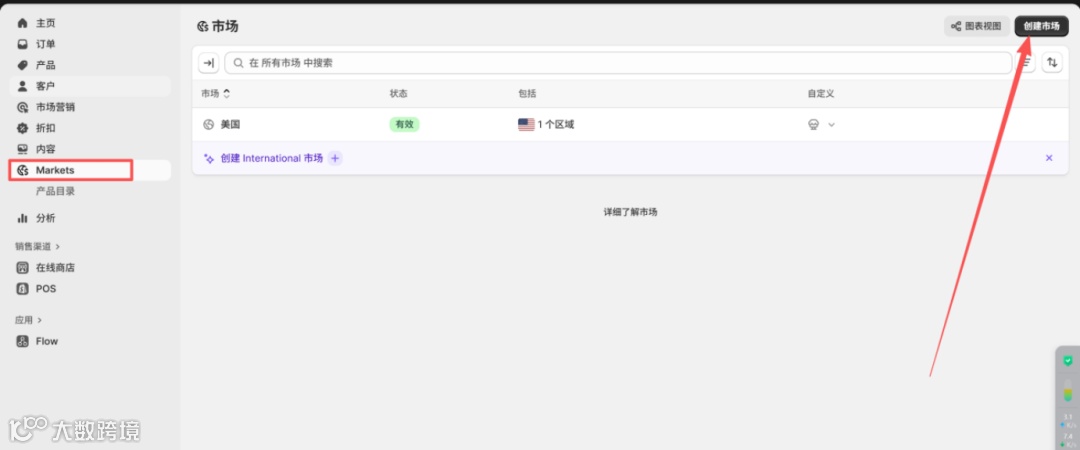
Task: Click the discount badge icon beside 折扣
Action: pyautogui.click(x=22, y=128)
